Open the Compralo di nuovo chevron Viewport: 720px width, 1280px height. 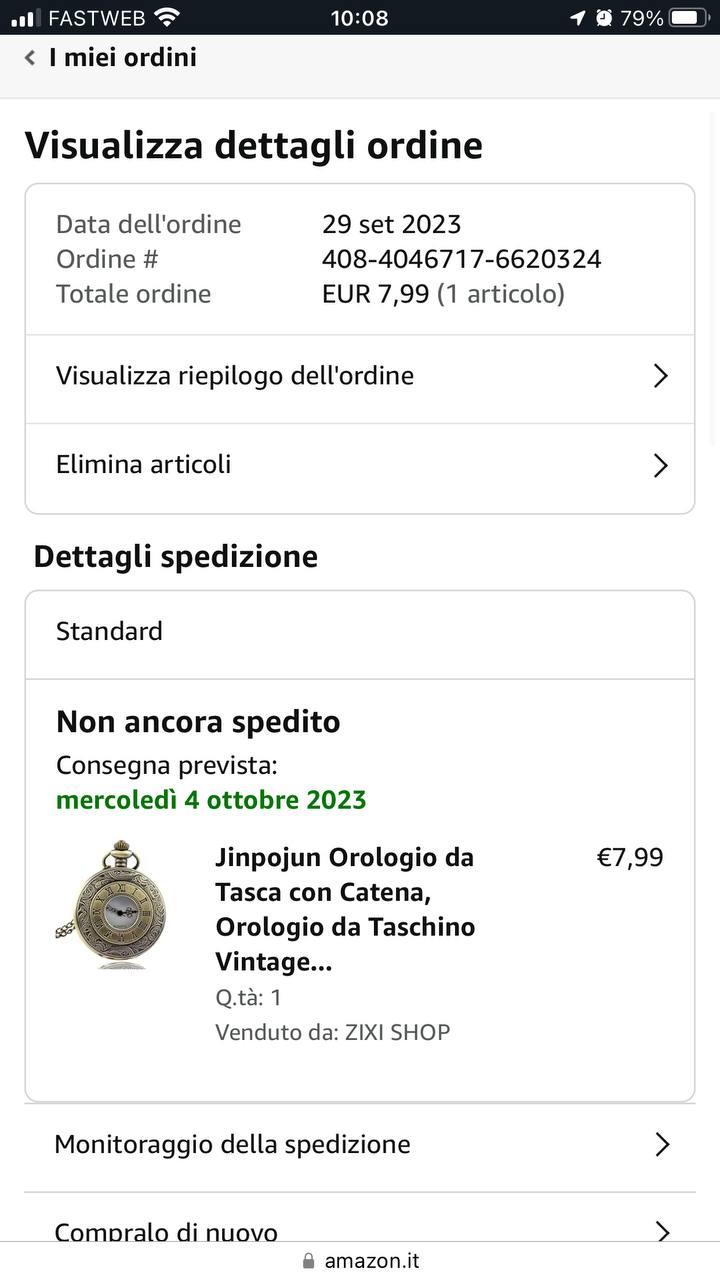661,1232
